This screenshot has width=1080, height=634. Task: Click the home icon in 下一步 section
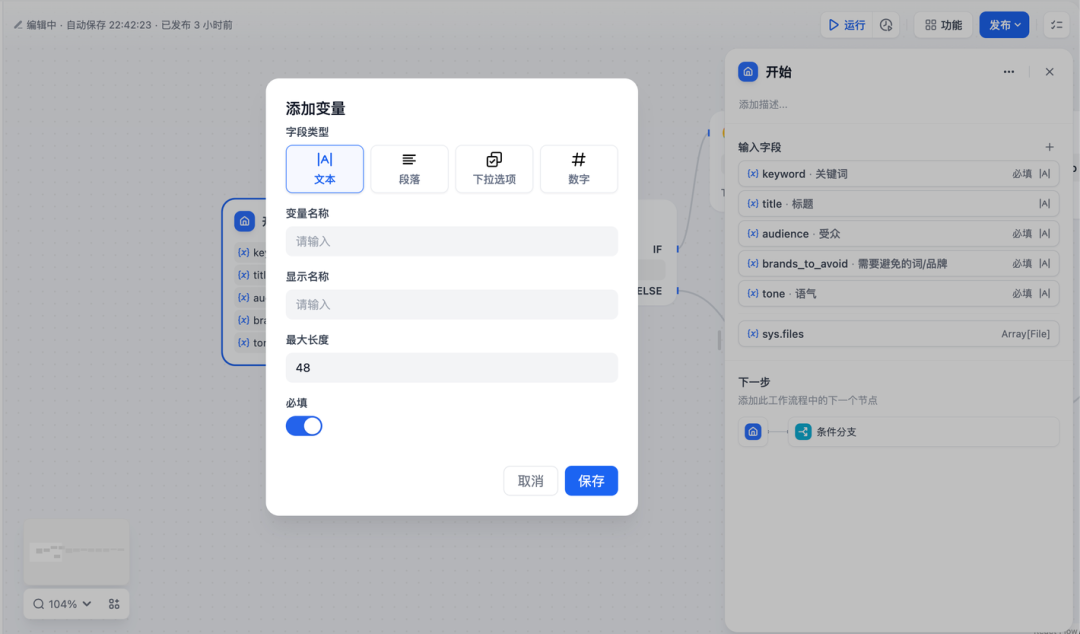pyautogui.click(x=753, y=432)
